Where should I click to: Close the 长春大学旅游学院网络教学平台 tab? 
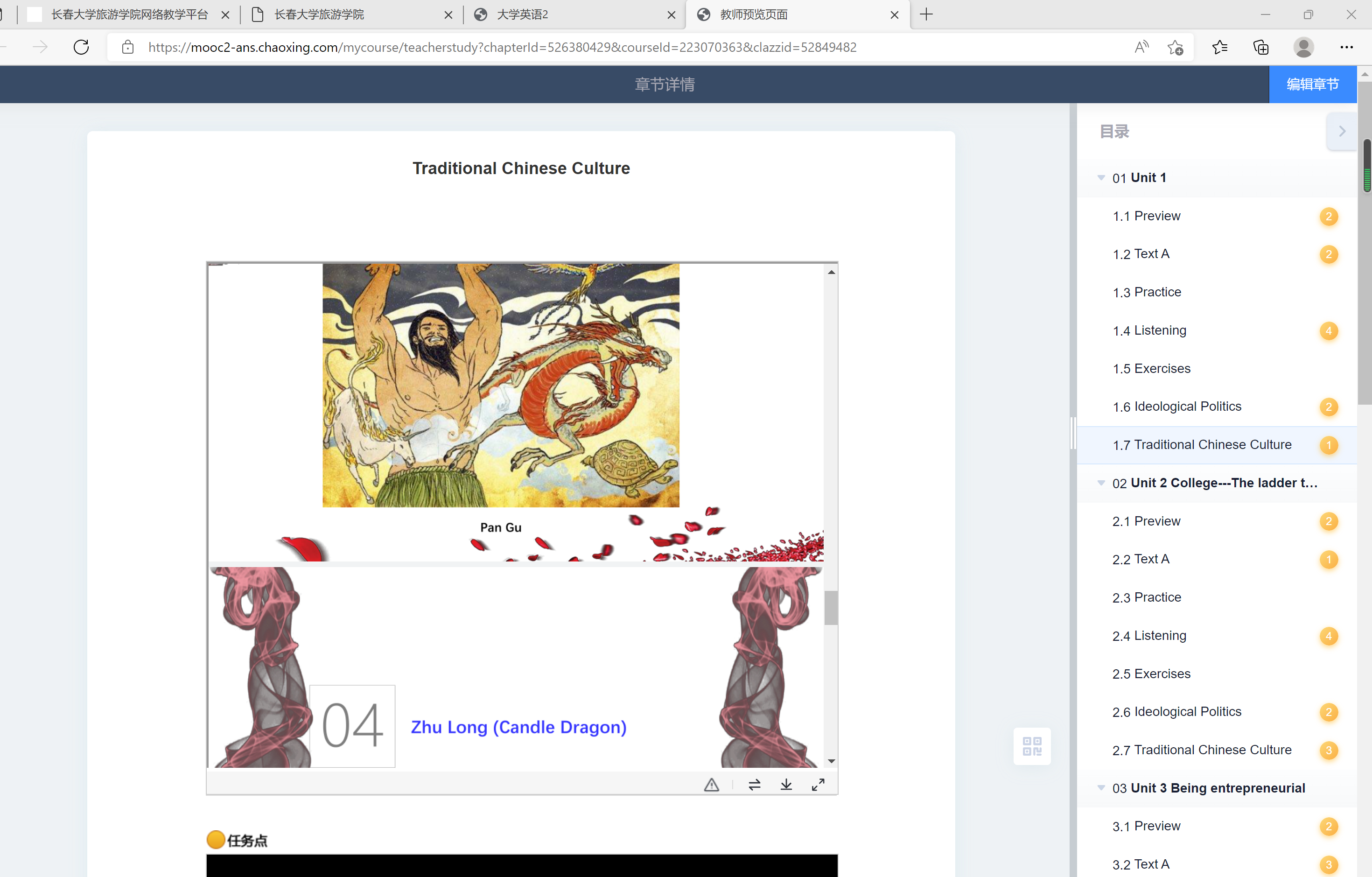tap(225, 15)
